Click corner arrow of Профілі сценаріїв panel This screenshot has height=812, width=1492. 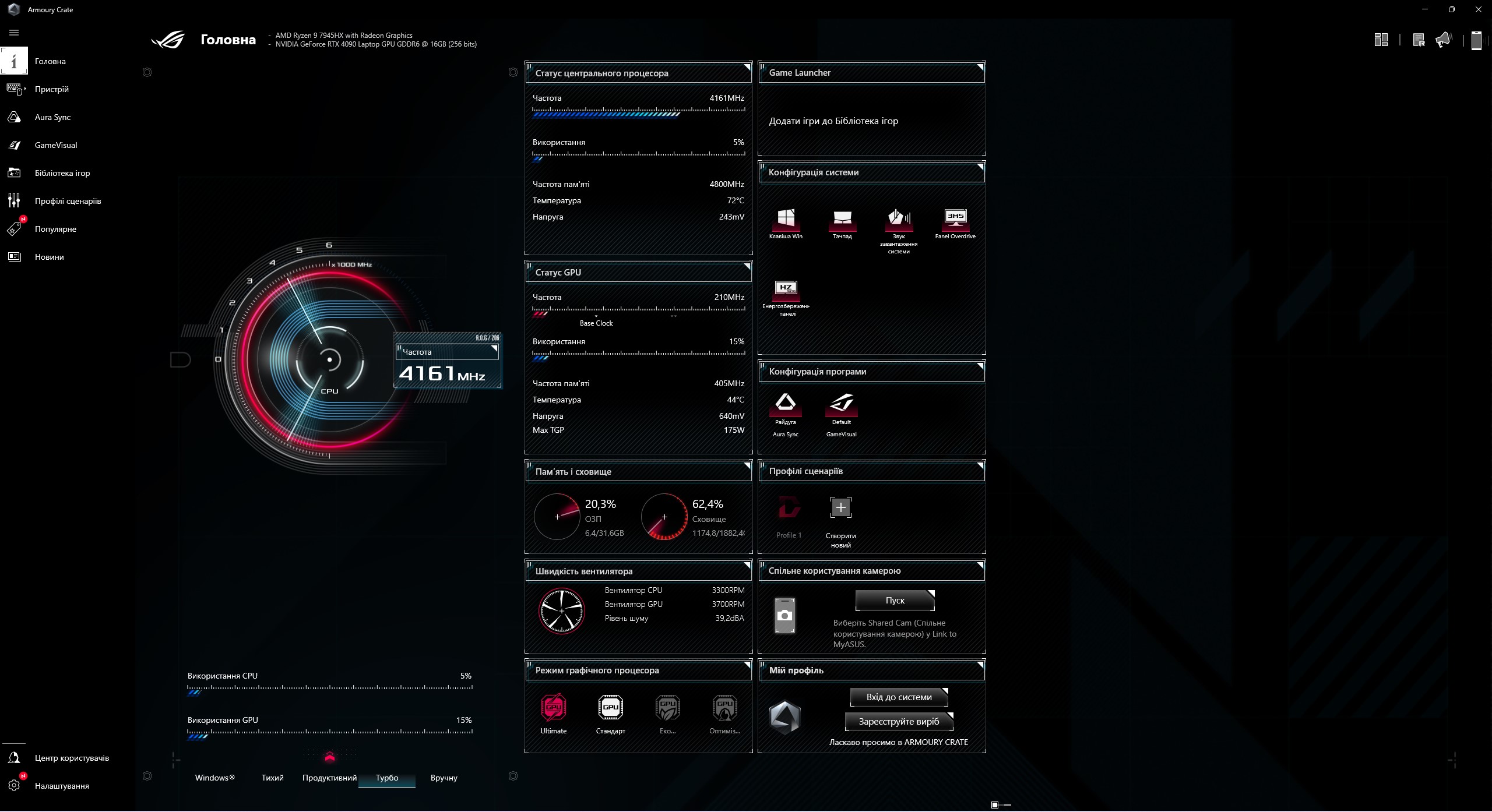point(980,466)
